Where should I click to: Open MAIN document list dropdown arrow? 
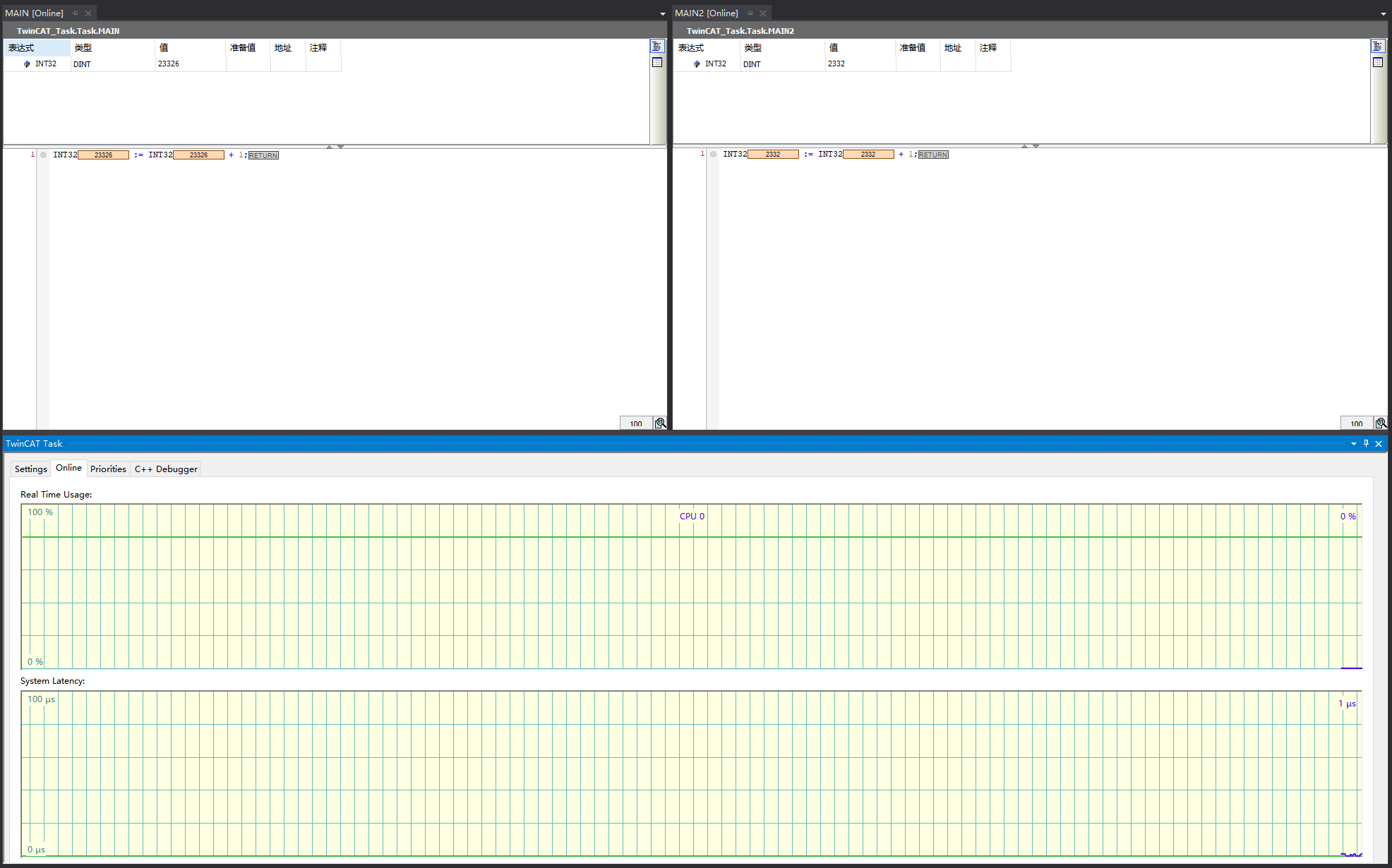(662, 14)
